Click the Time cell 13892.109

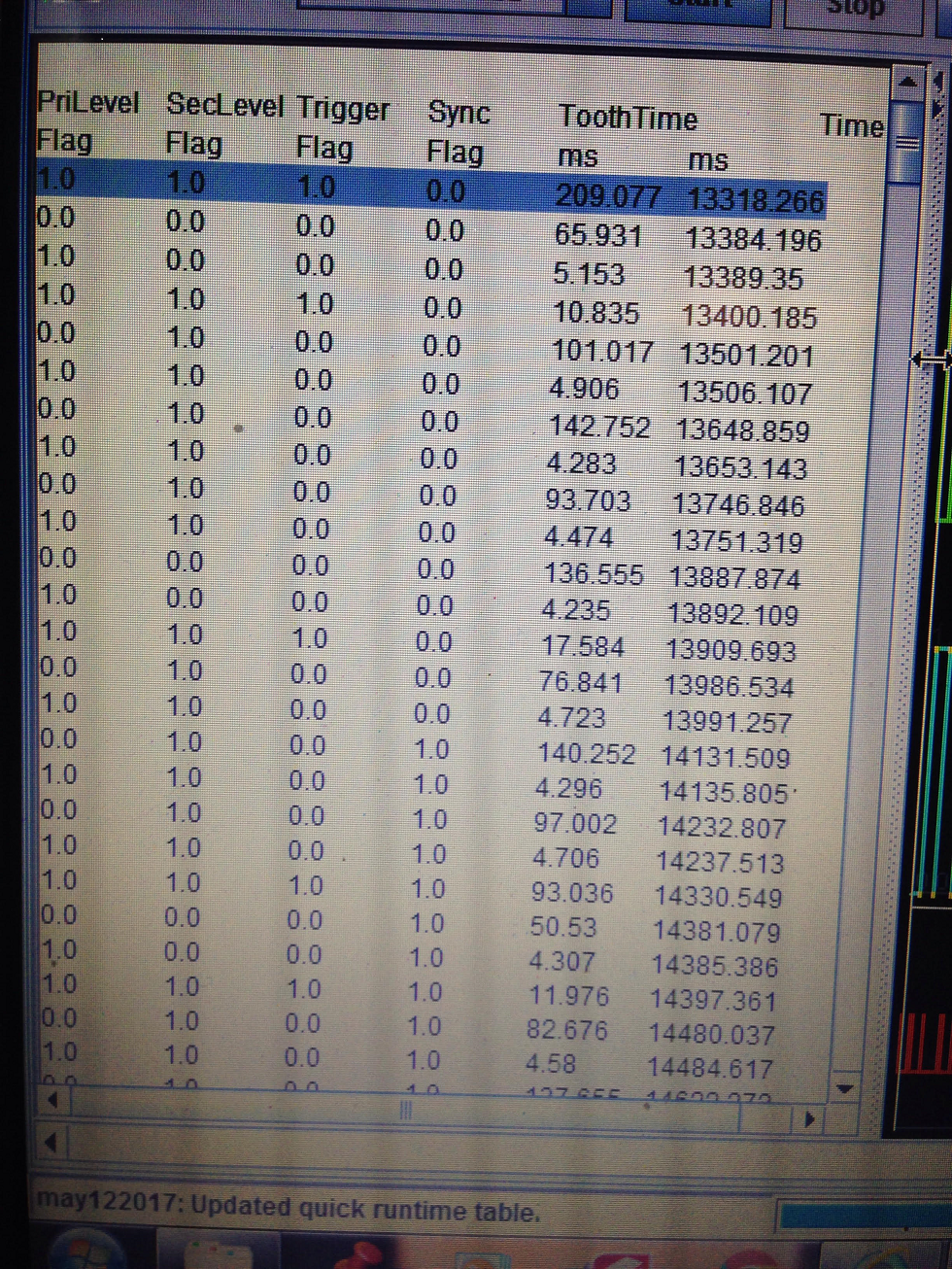(733, 614)
